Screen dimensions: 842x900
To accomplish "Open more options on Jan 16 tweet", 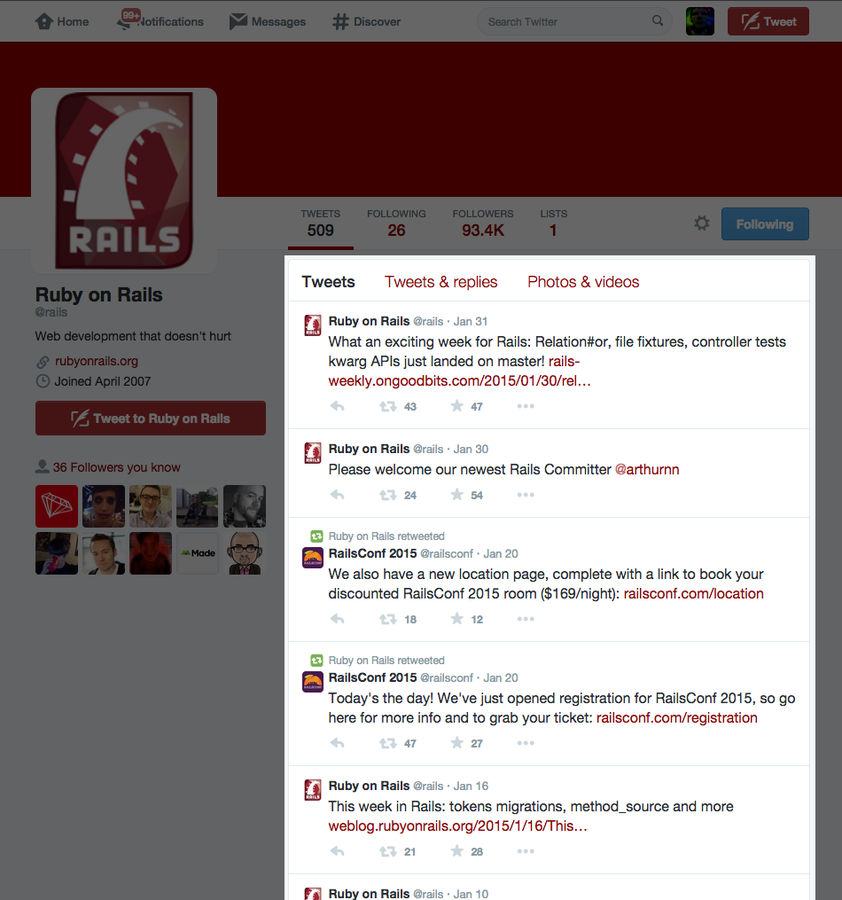I will [526, 851].
